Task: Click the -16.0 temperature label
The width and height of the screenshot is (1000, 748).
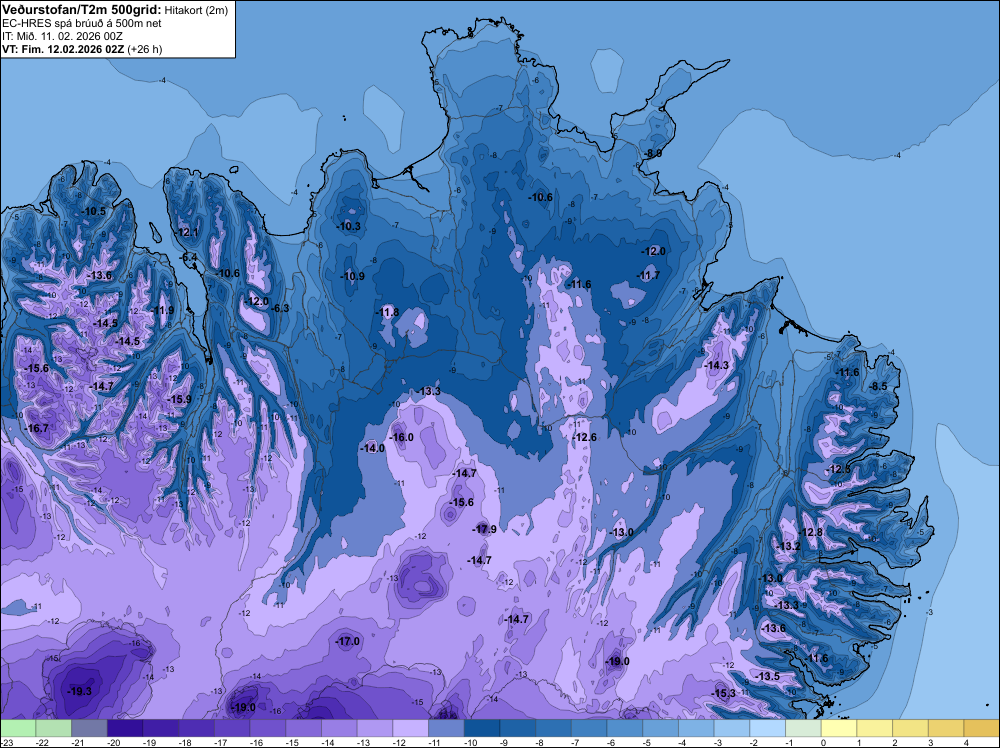Action: pos(402,437)
